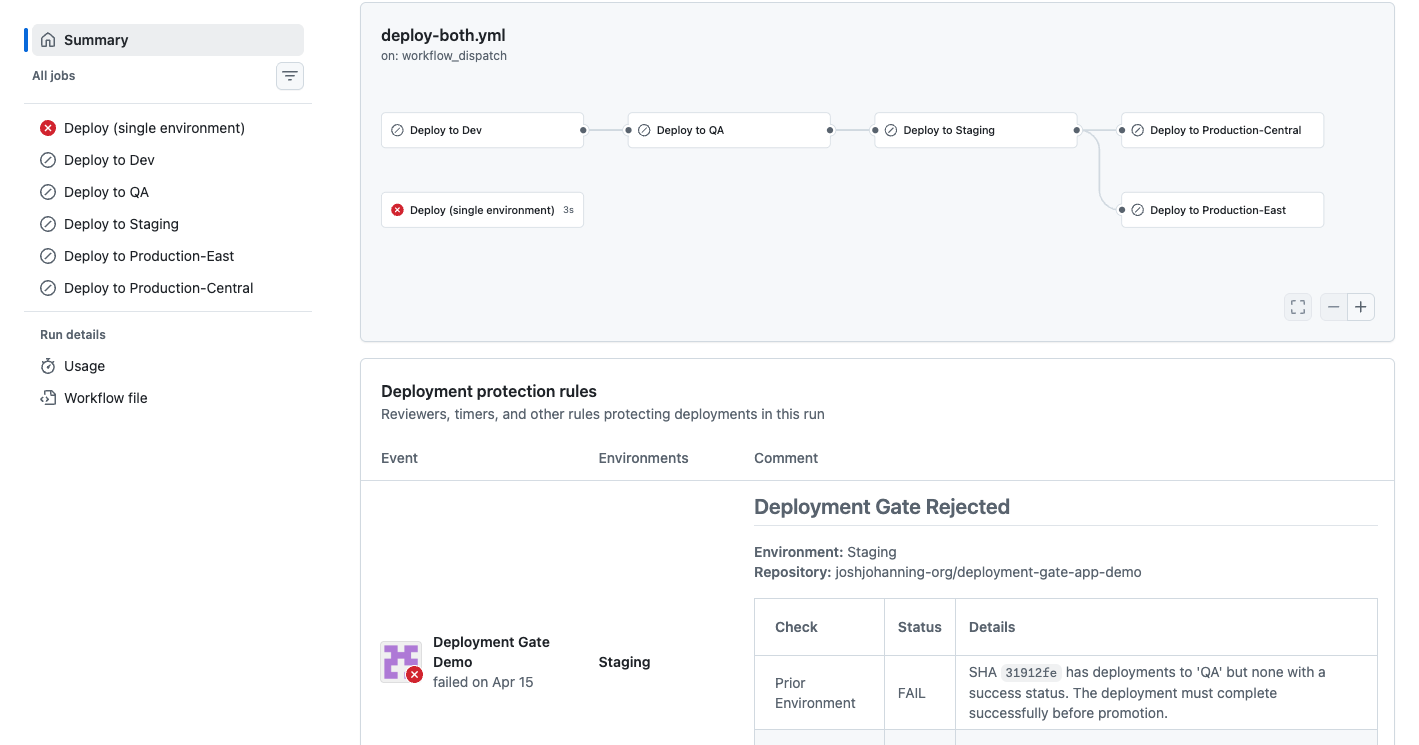Image resolution: width=1419 pixels, height=745 pixels.
Task: Click skipped icon beside sidebar Deploy to QA
Action: [x=48, y=192]
